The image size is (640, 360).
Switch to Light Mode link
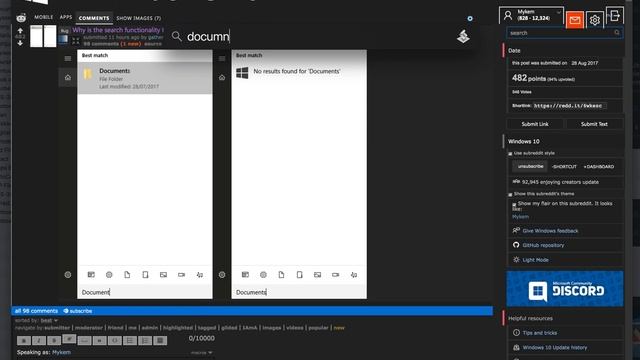pyautogui.click(x=536, y=260)
